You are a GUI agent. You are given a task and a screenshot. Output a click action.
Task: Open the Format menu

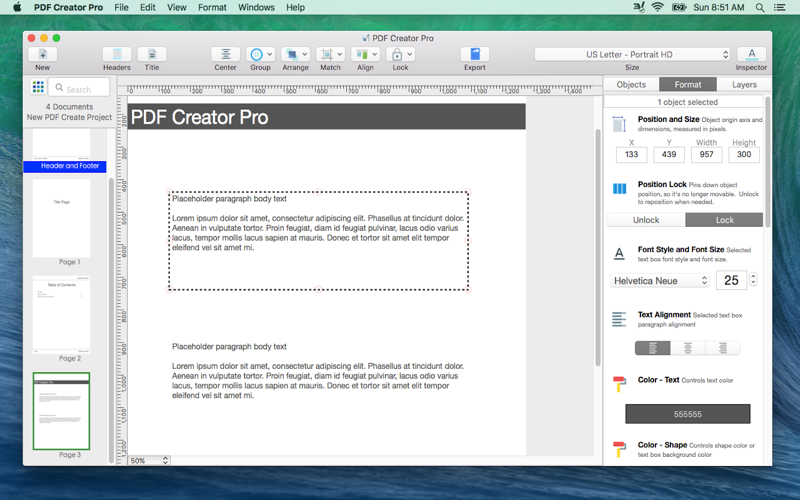coord(212,7)
